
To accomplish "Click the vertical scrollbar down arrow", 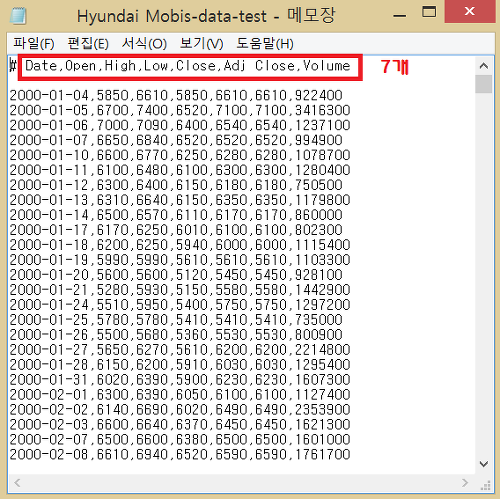I will tap(484, 464).
